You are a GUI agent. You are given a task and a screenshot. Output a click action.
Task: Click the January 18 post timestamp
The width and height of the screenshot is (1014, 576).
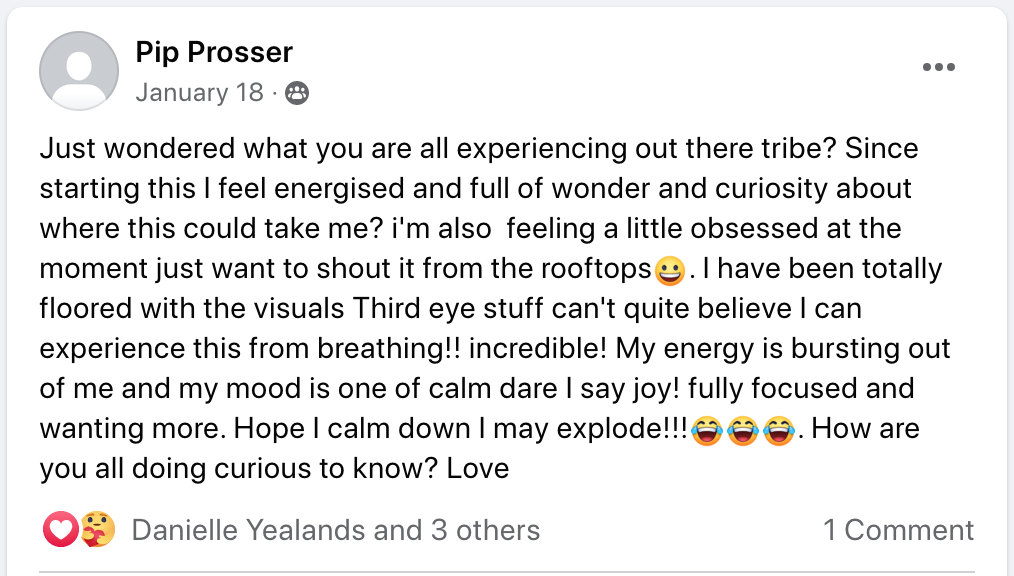pyautogui.click(x=199, y=93)
